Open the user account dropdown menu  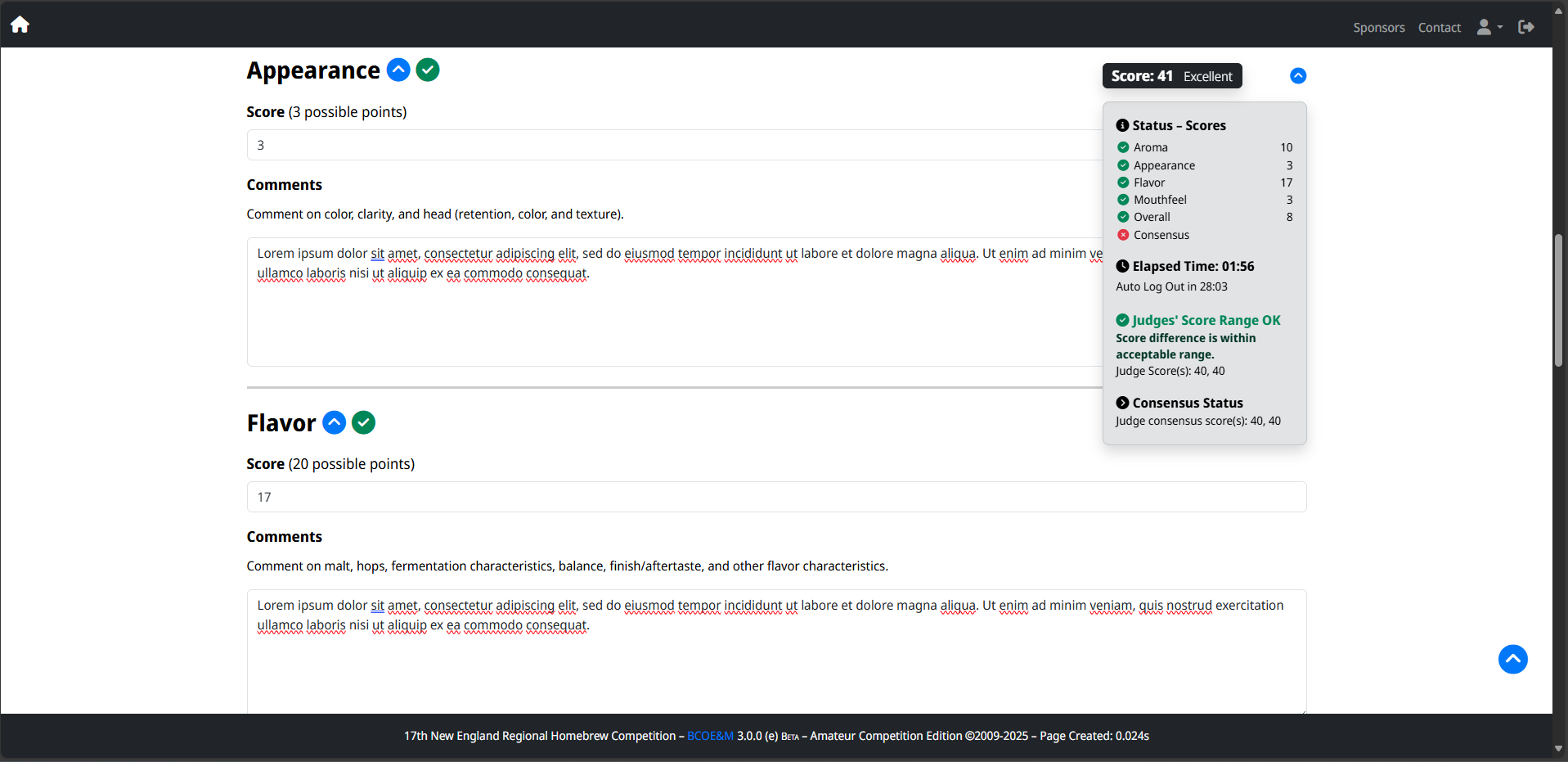(x=1489, y=27)
